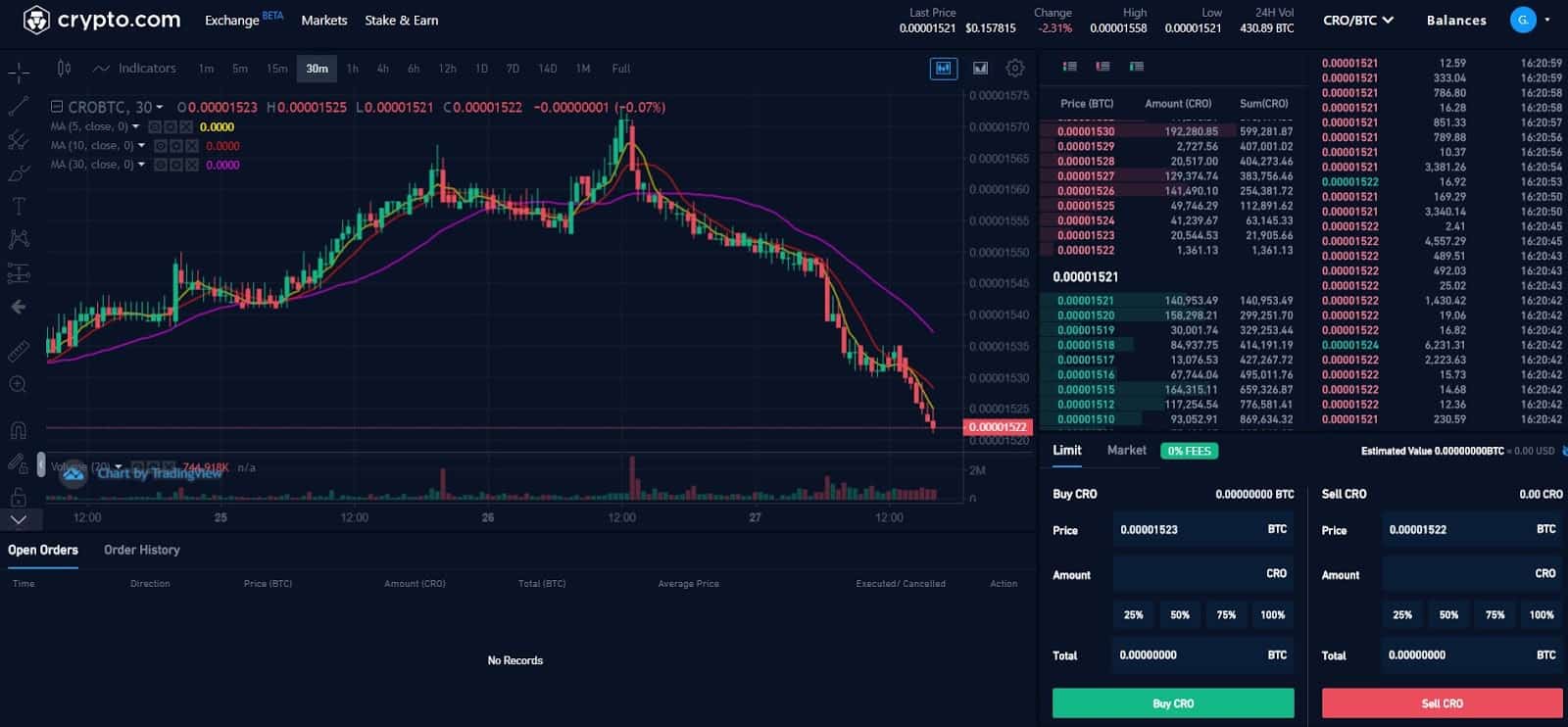Remove the MA 30 indicator
This screenshot has height=727, width=1568.
[193, 165]
